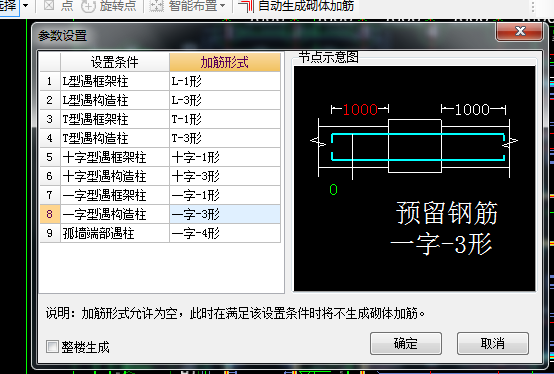Click the 取消 button
554x374 pixels.
click(493, 343)
